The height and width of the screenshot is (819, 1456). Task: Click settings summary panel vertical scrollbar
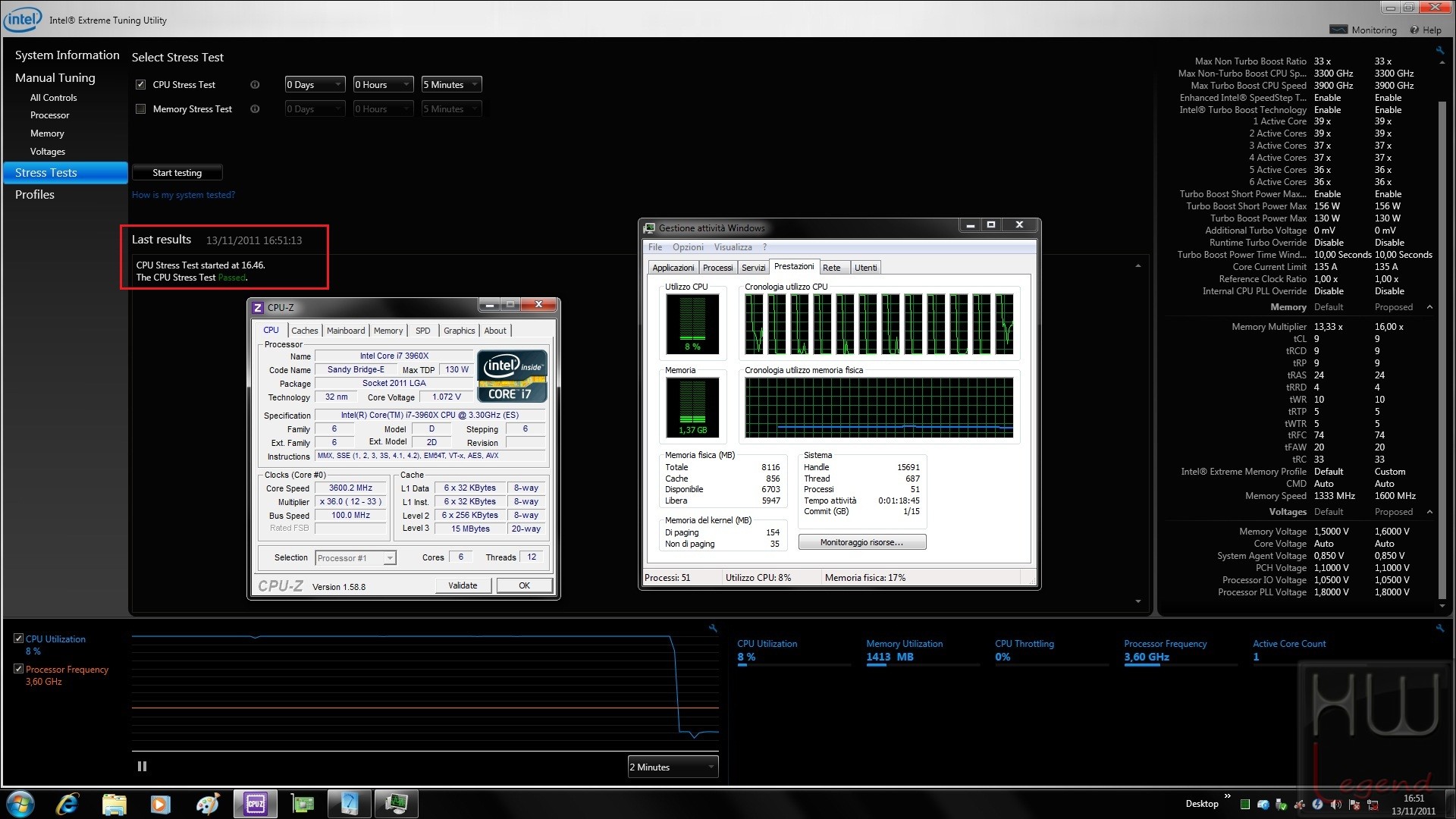point(1442,349)
